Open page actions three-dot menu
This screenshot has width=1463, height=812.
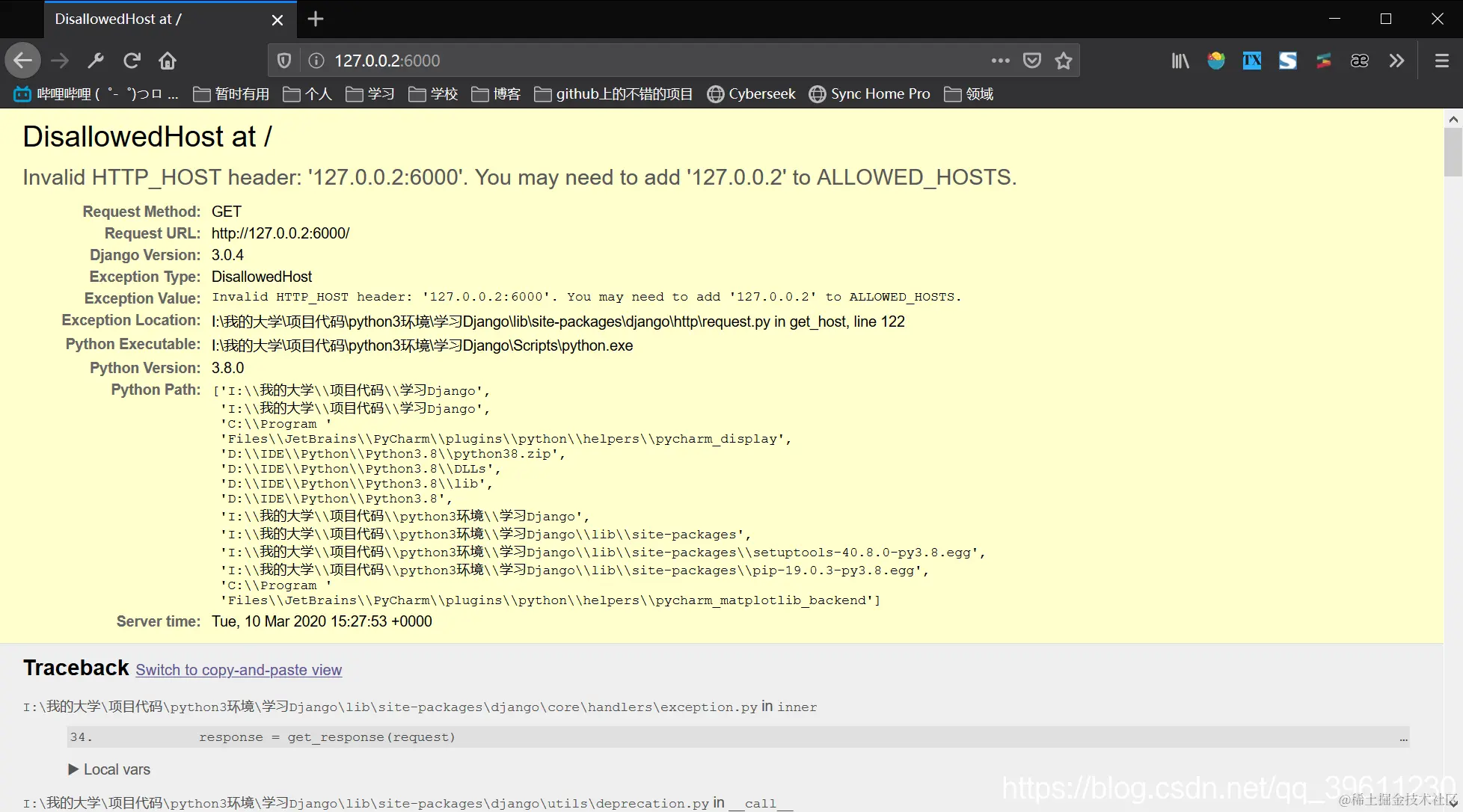1000,61
